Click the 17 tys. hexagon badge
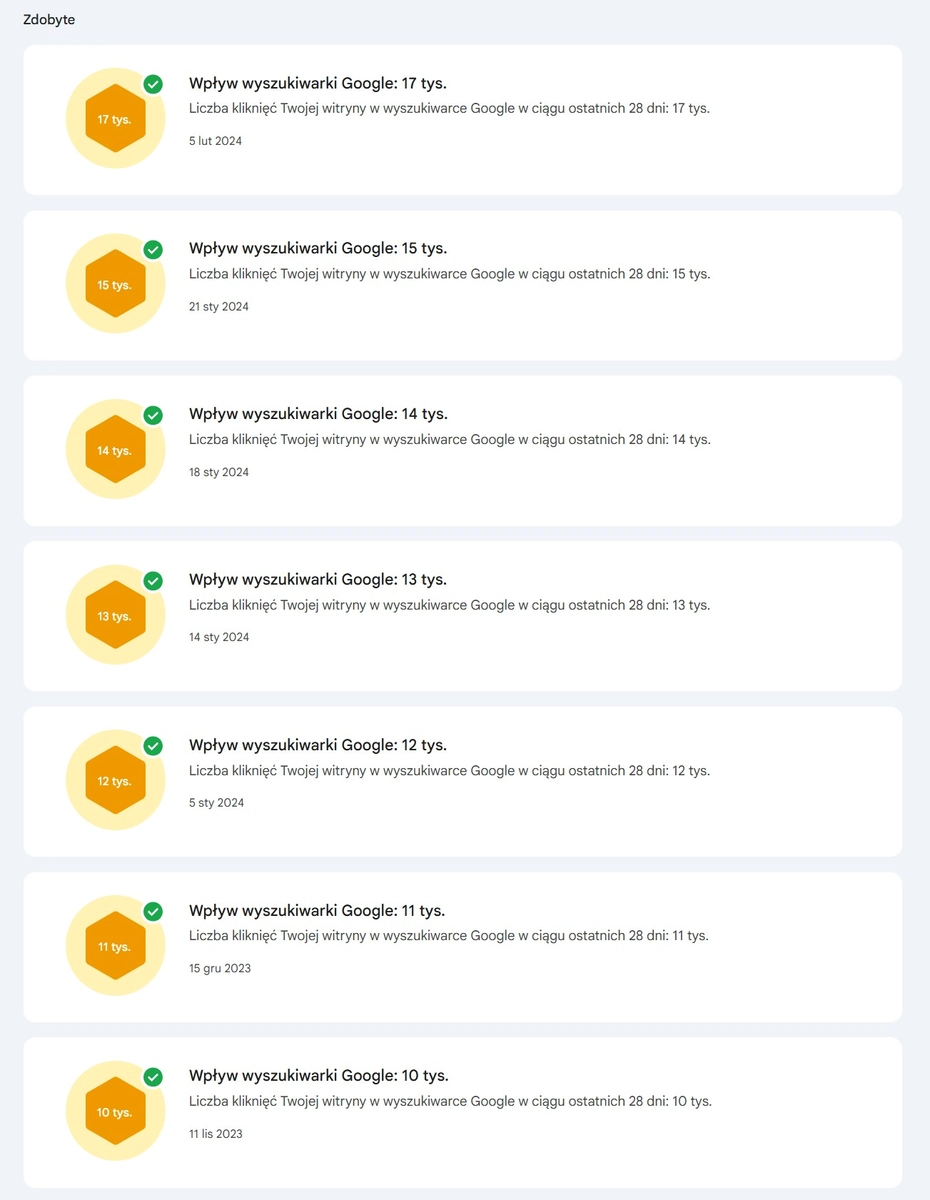Viewport: 930px width, 1200px height. (115, 119)
